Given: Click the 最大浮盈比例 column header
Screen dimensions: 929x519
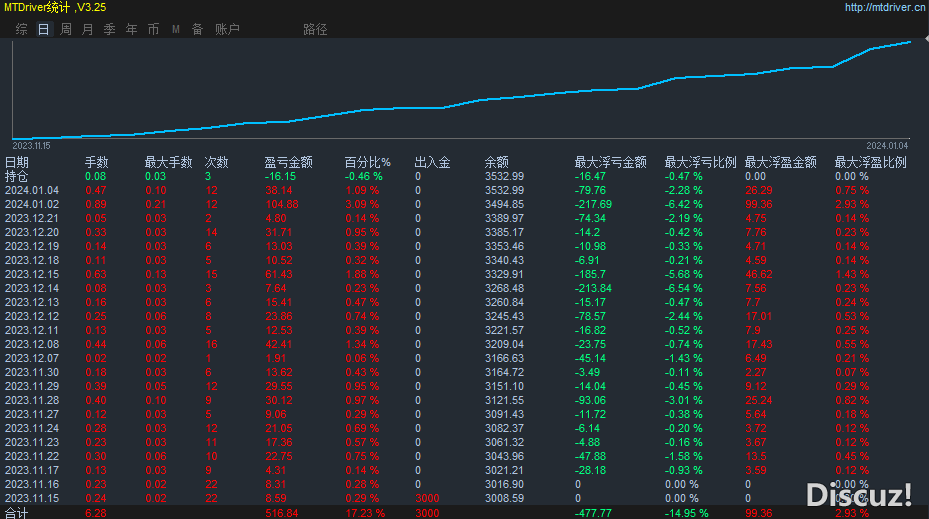Looking at the screenshot, I should pos(870,162).
